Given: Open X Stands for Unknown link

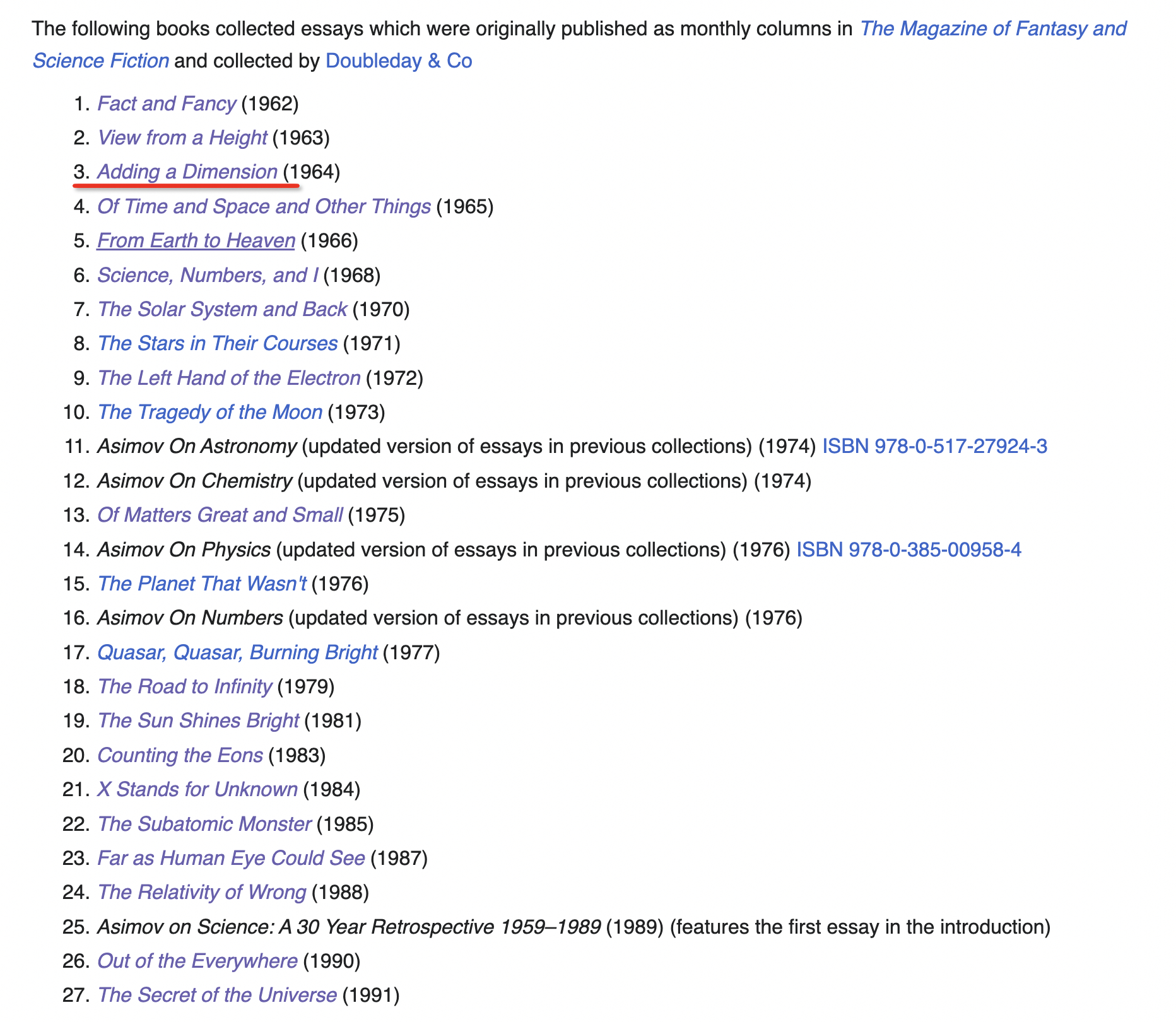Looking at the screenshot, I should [197, 789].
